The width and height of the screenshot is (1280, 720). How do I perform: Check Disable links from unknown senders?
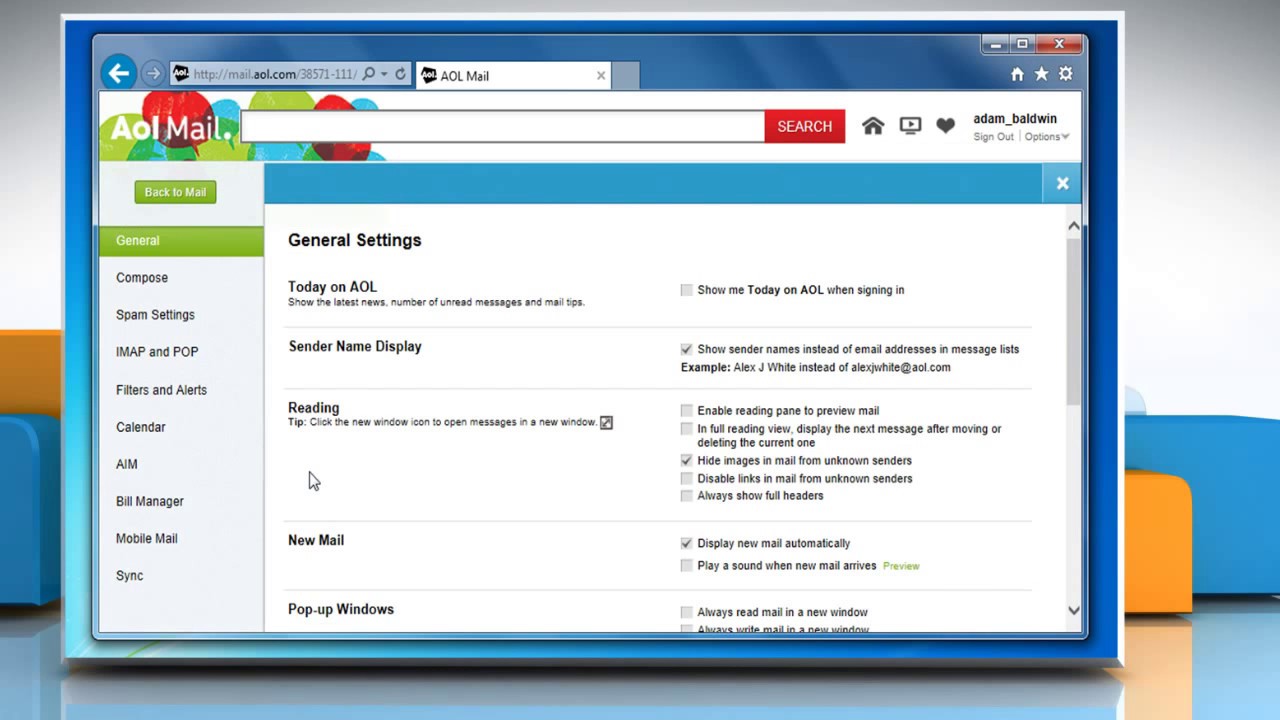coord(686,479)
